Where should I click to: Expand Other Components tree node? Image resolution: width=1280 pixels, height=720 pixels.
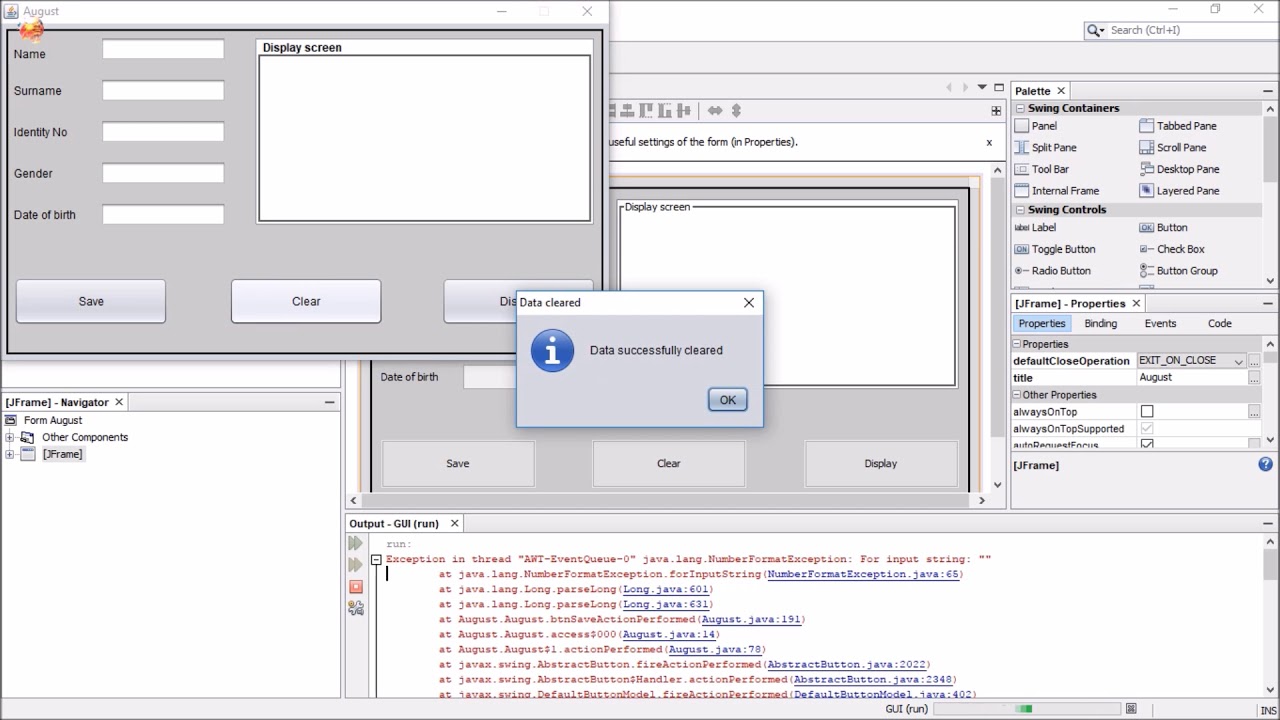10,437
